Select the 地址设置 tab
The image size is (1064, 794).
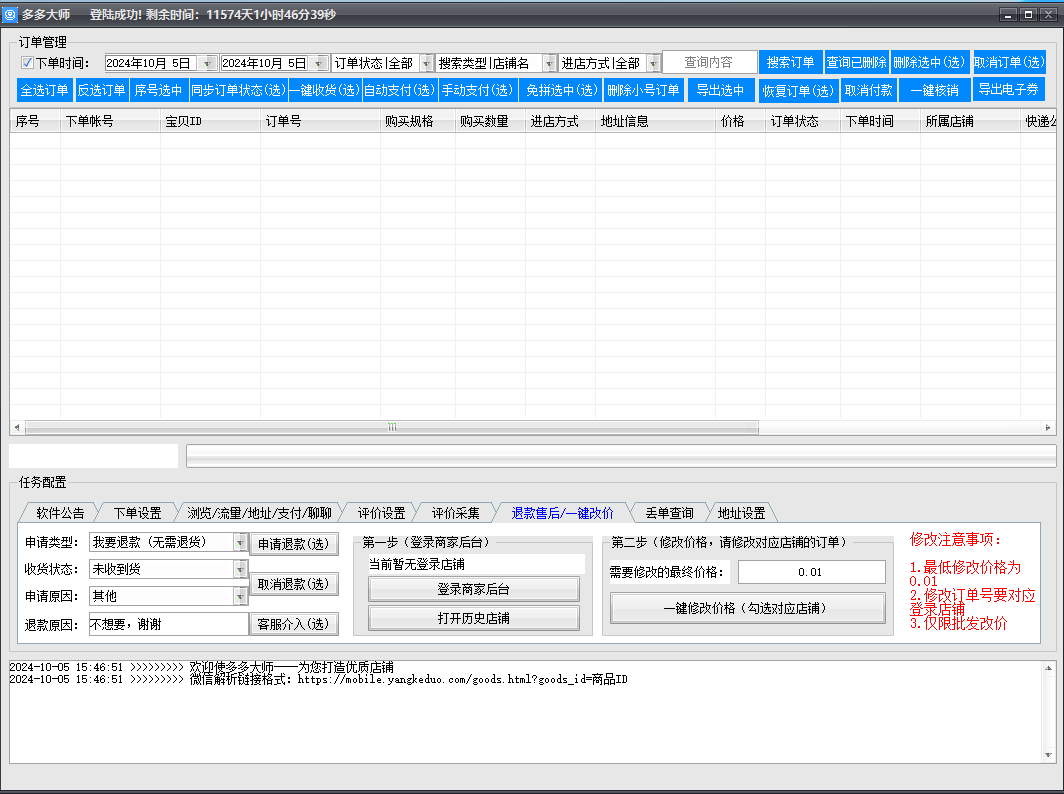741,513
